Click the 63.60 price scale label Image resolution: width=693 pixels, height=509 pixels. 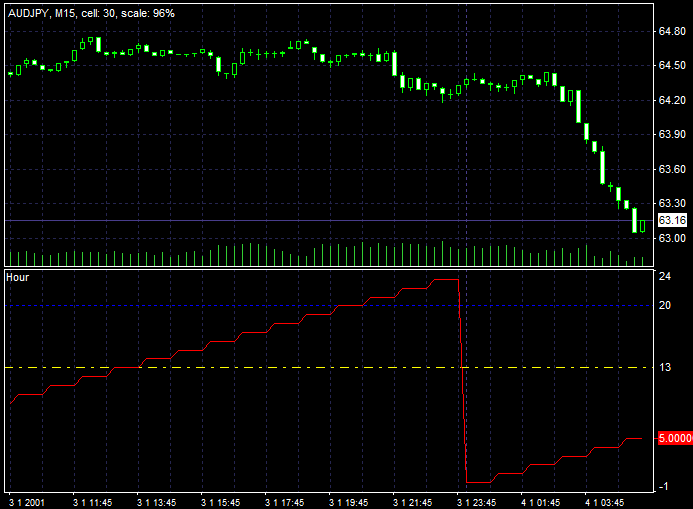point(672,169)
